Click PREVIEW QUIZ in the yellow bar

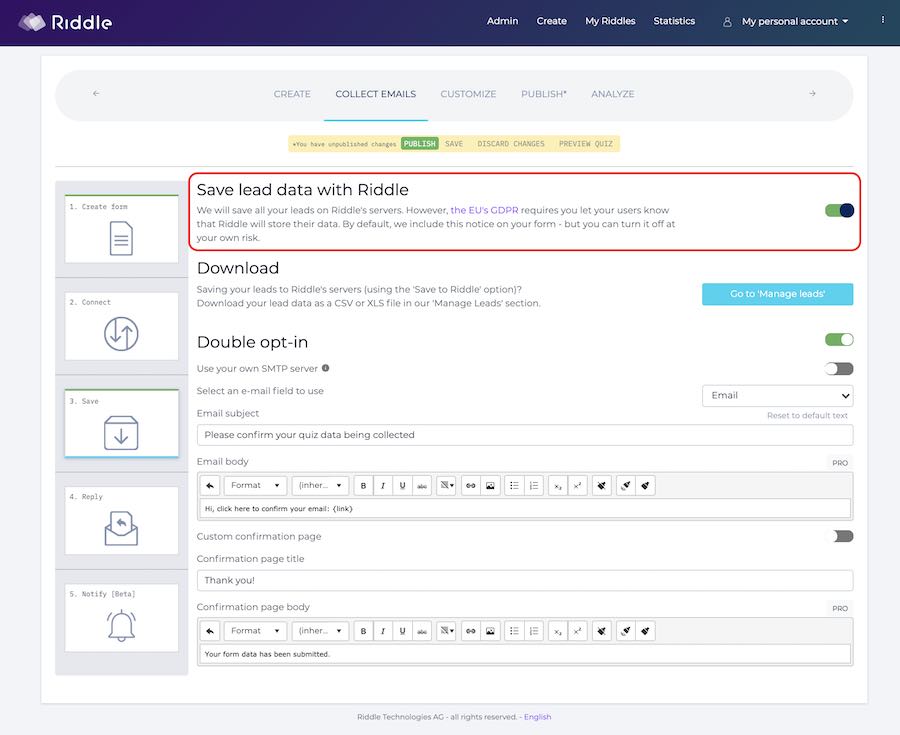585,143
